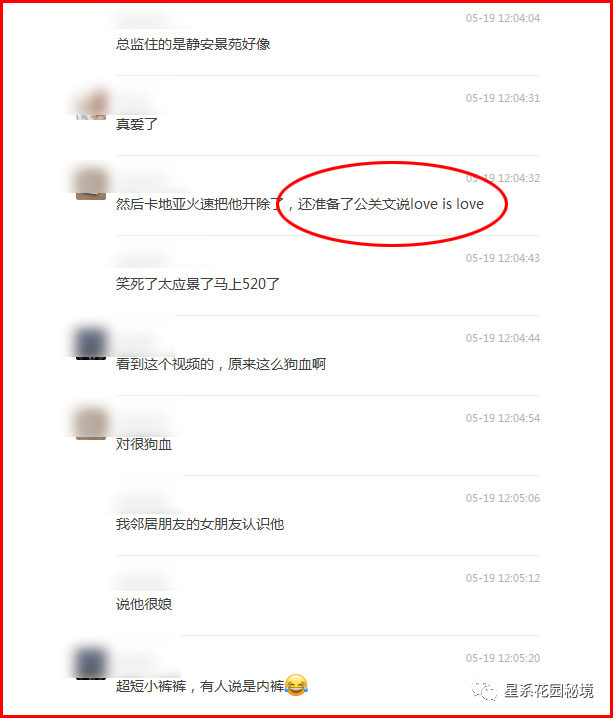Select the message 笑死了太应景了马上520了

click(x=197, y=284)
